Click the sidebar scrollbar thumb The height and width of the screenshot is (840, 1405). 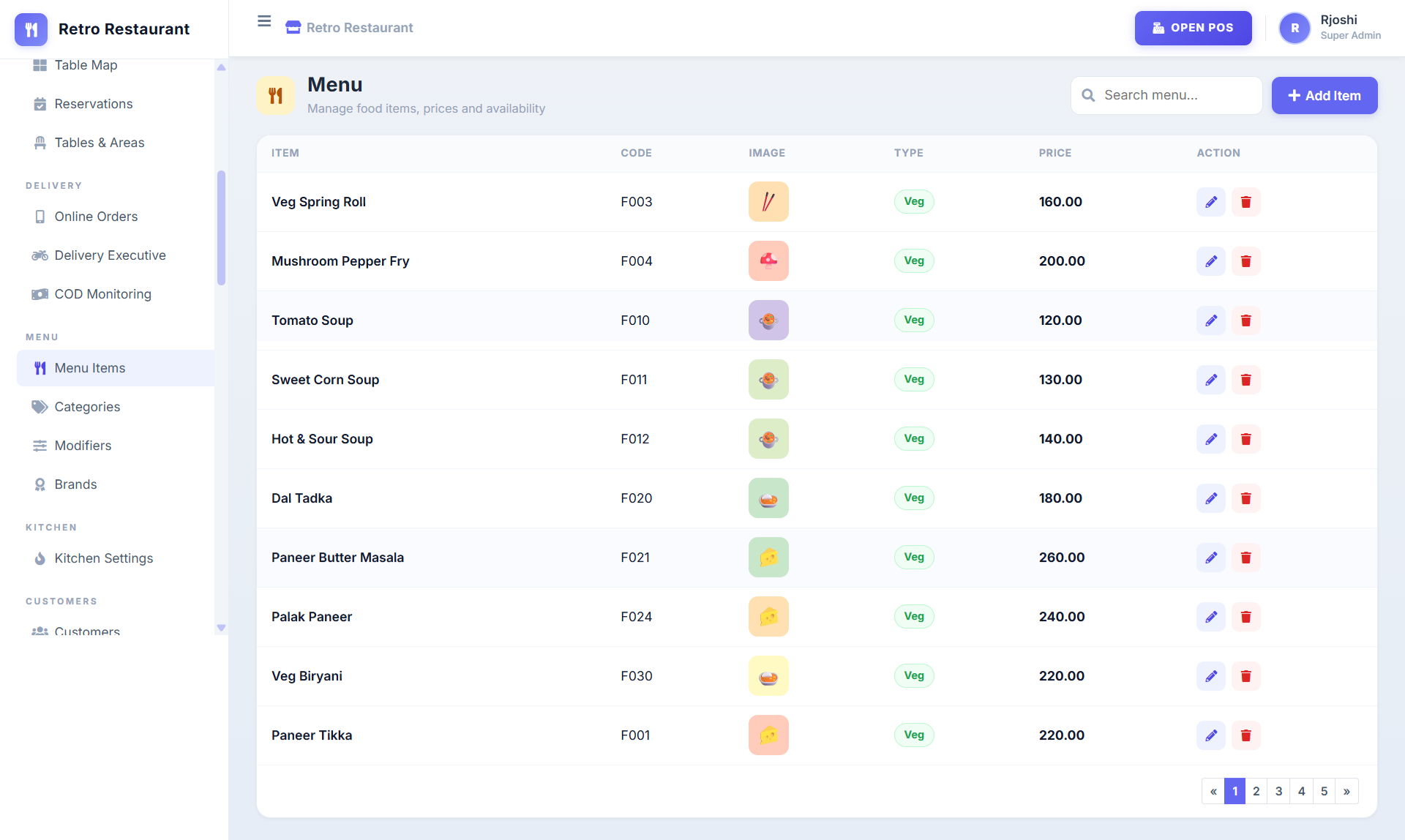[221, 228]
